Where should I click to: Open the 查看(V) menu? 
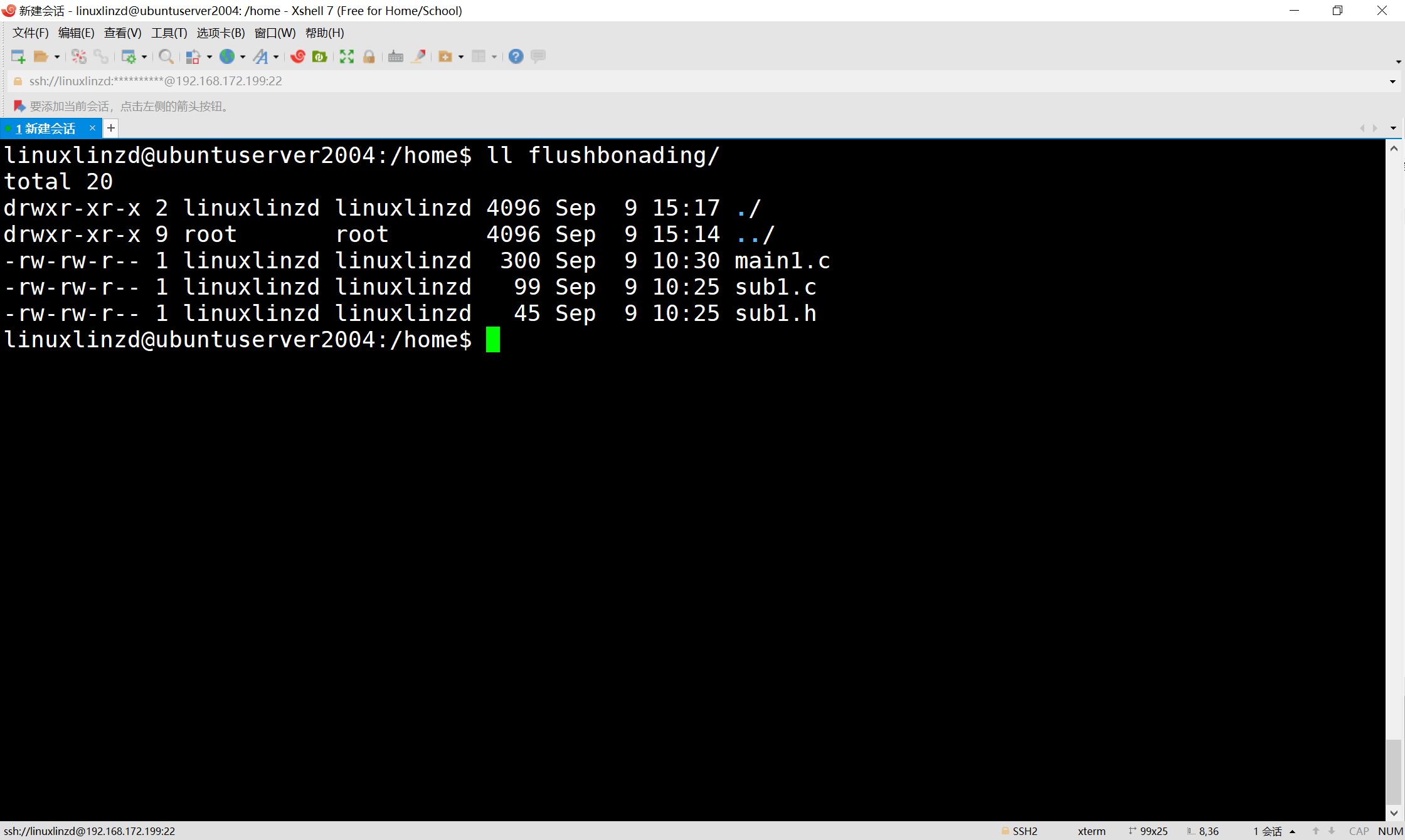click(122, 33)
